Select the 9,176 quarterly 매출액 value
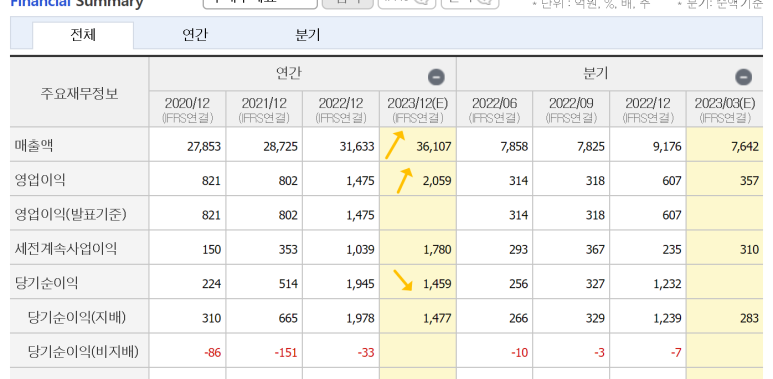Screen dimensions: 773x379 point(668,146)
